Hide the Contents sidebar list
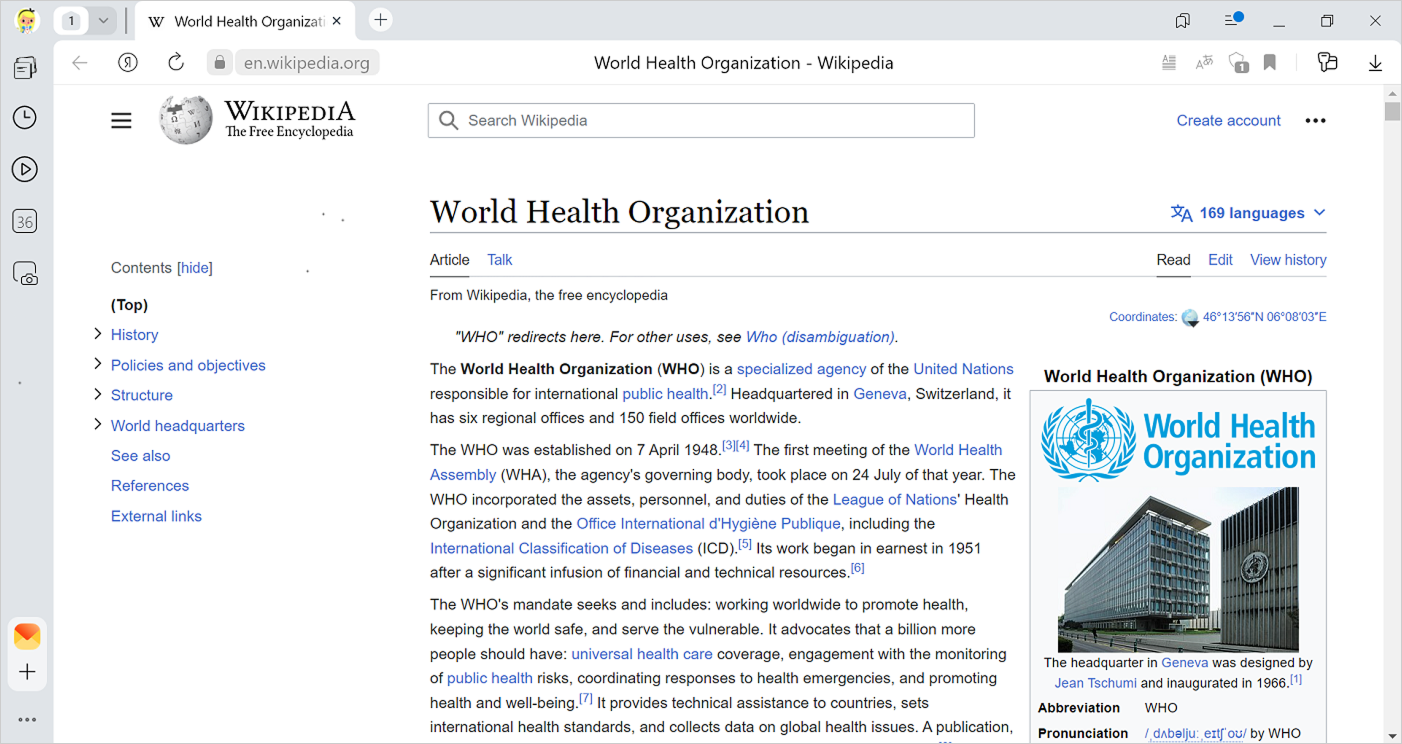Image resolution: width=1402 pixels, height=744 pixels. pos(195,268)
